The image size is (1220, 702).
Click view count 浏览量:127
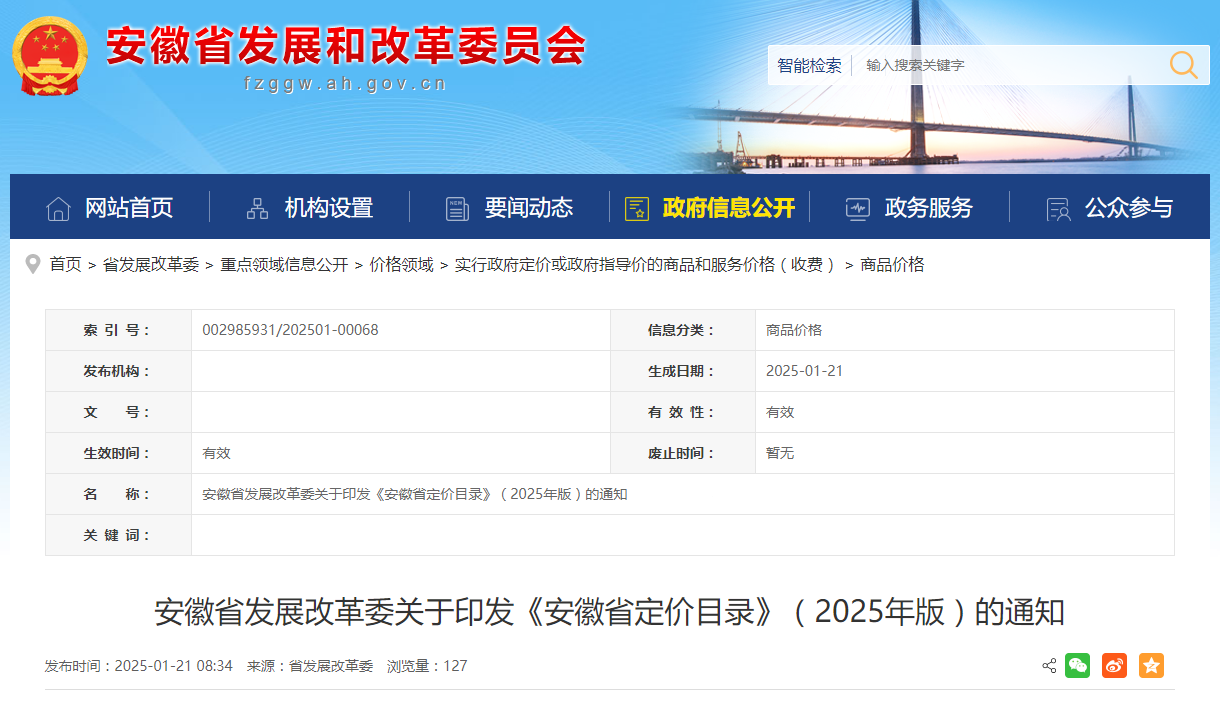[427, 666]
